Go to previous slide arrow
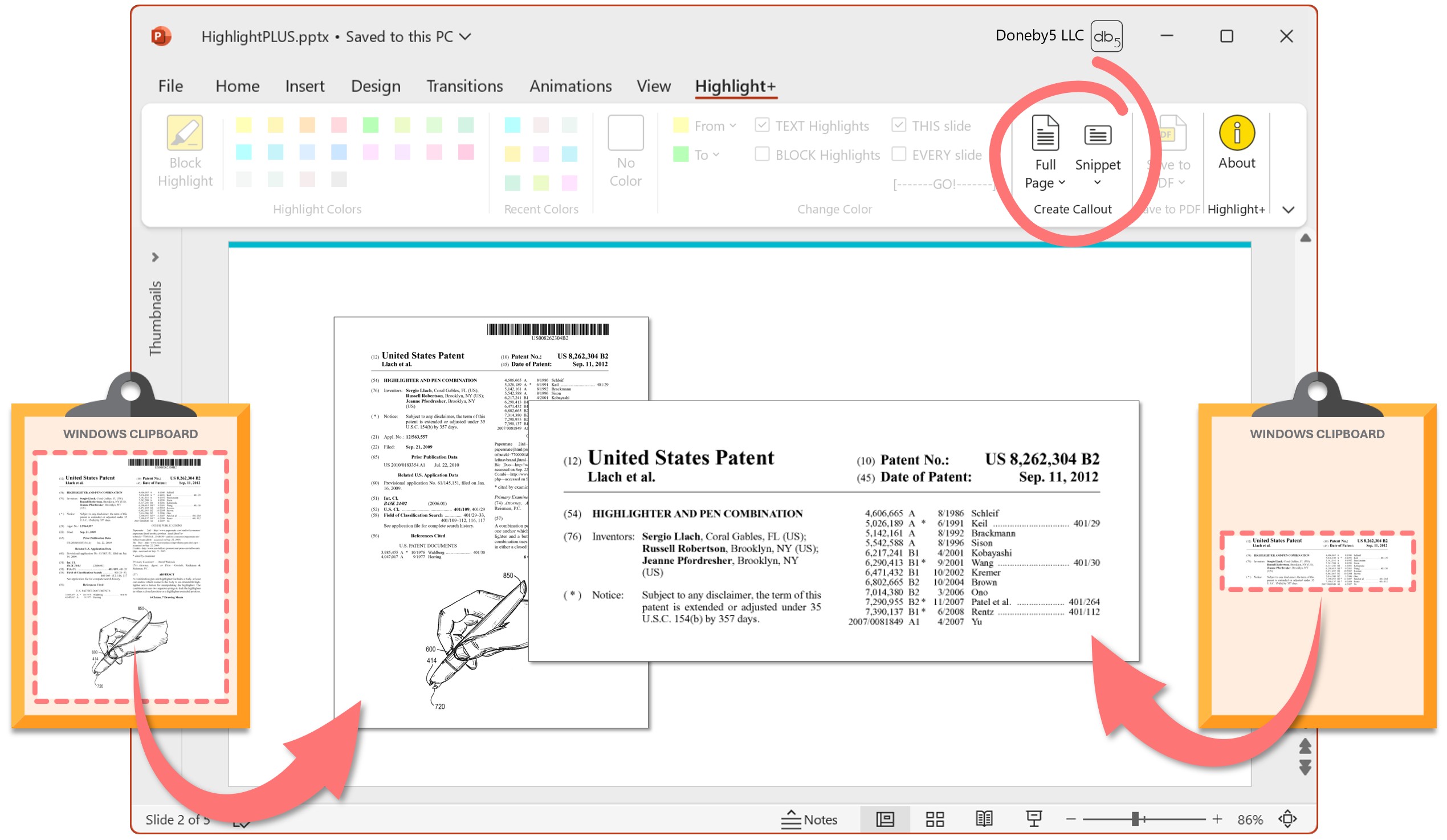The height and width of the screenshot is (840, 1447). [x=1305, y=747]
